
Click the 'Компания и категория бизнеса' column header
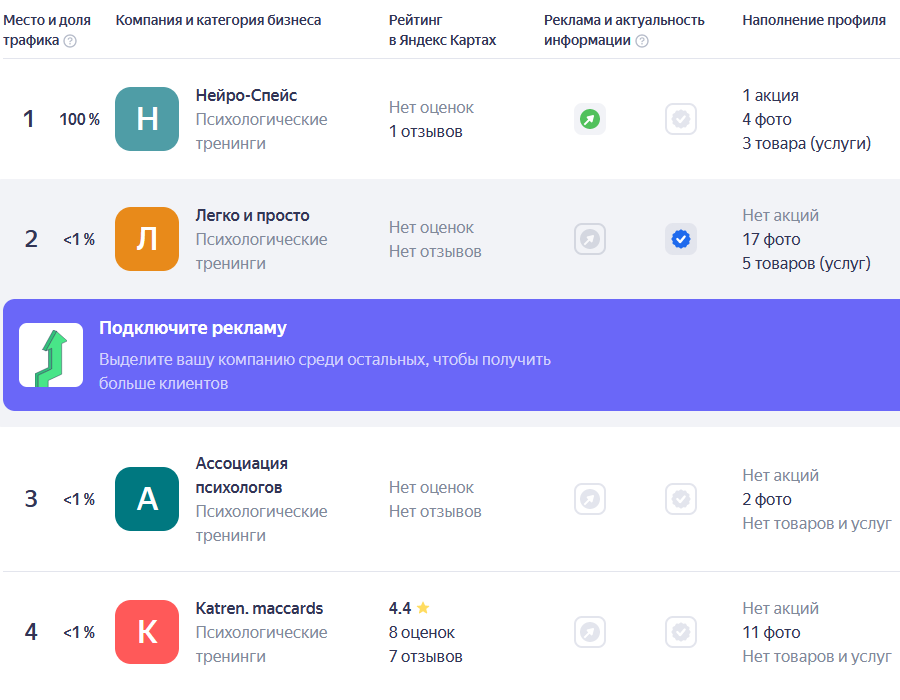[x=218, y=20]
